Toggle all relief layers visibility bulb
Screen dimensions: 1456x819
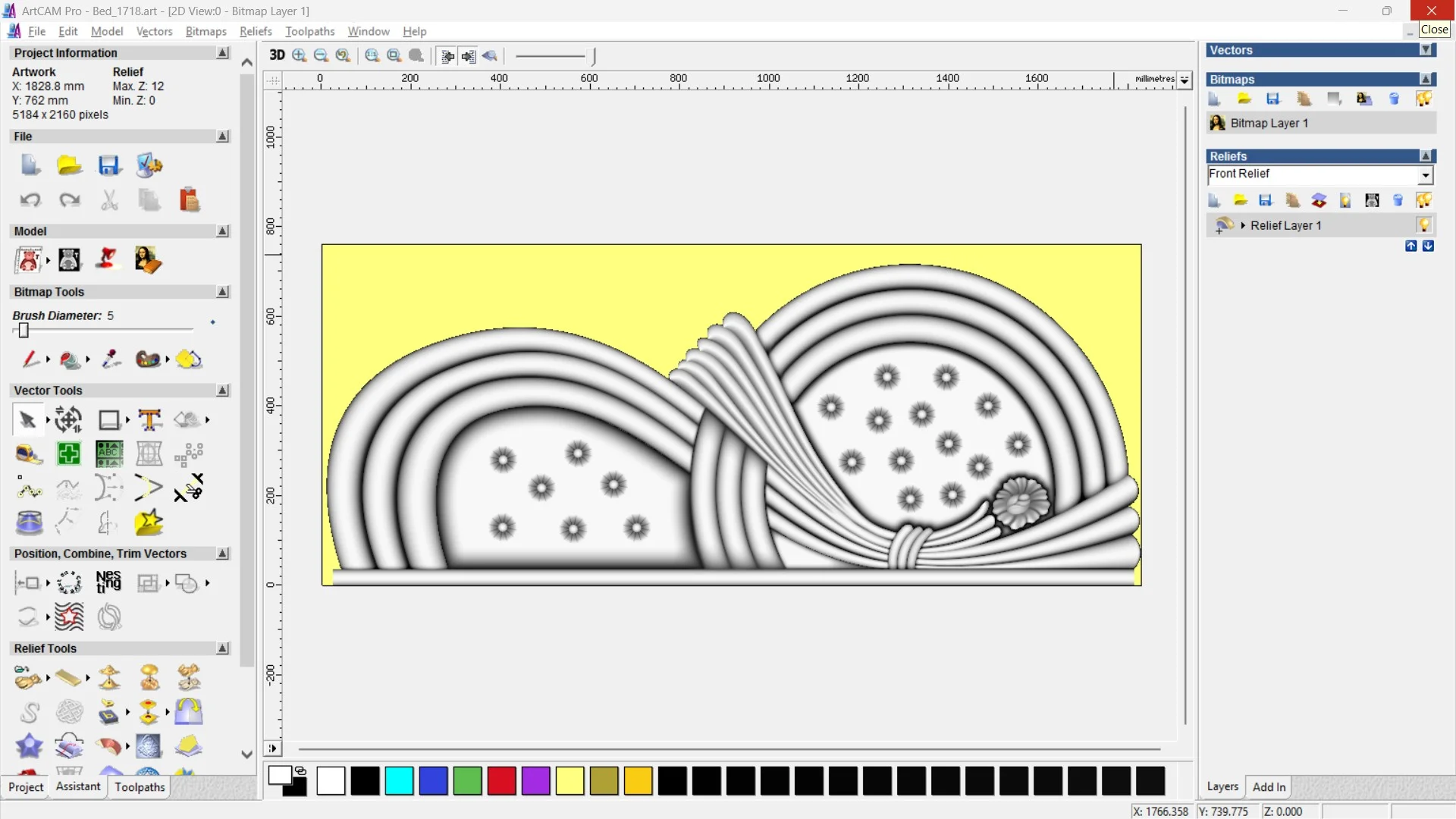(1423, 200)
